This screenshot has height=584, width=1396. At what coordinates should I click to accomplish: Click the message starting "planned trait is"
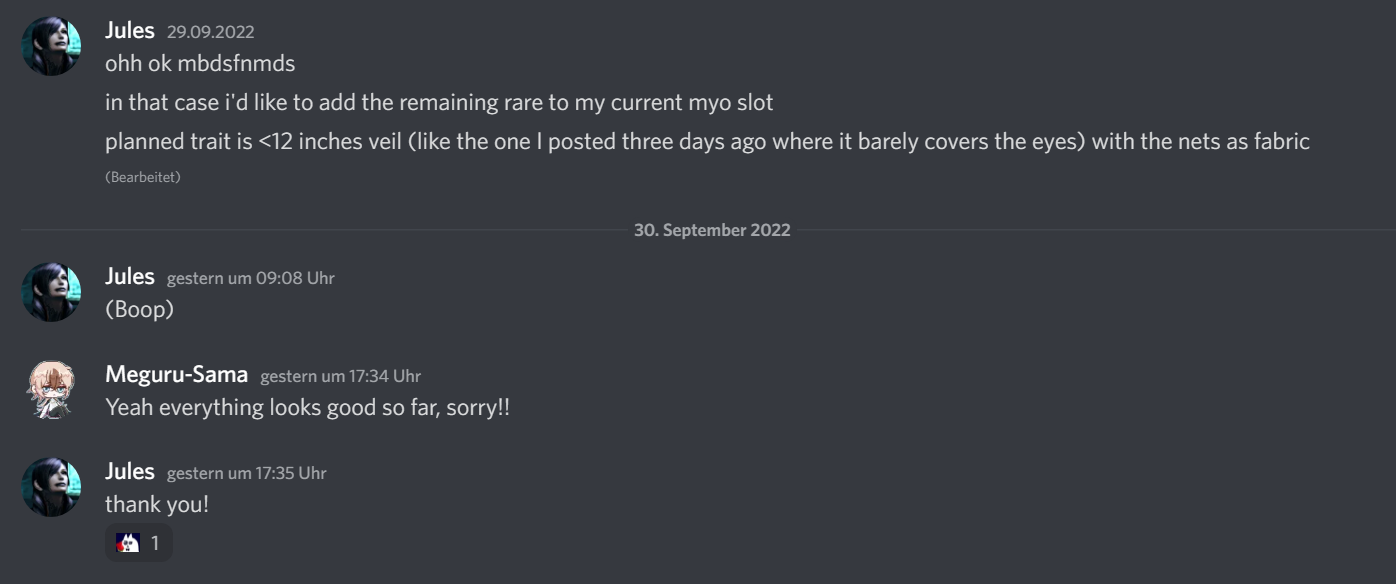click(707, 141)
